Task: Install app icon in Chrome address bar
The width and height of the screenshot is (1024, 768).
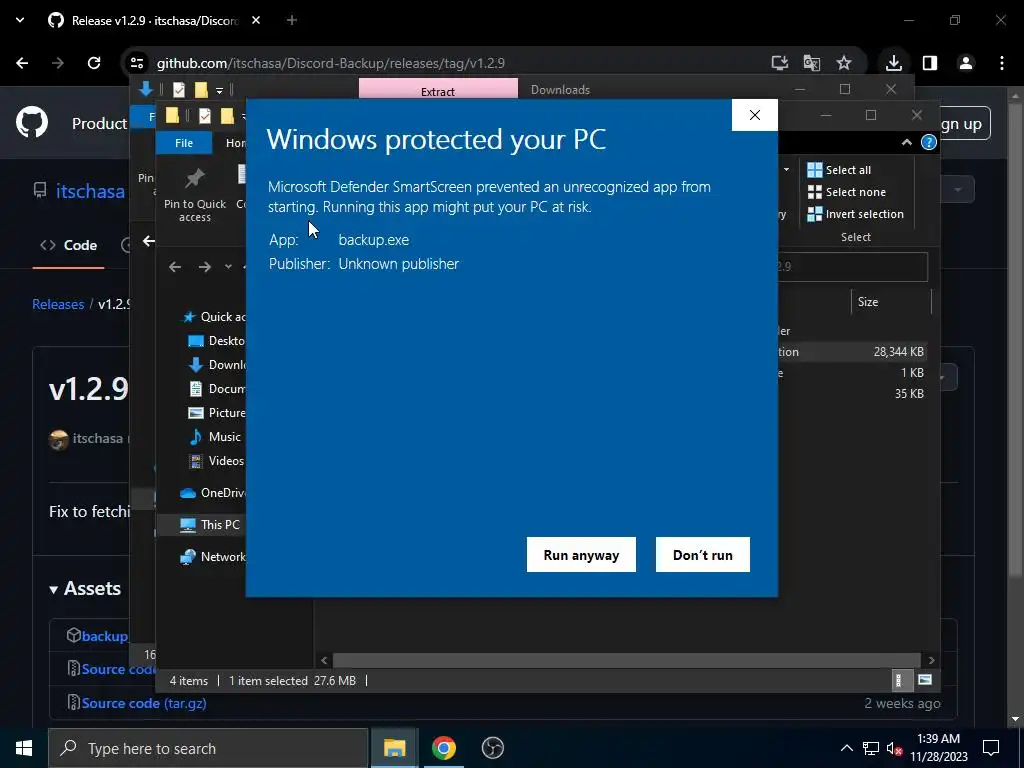Action: pos(779,63)
